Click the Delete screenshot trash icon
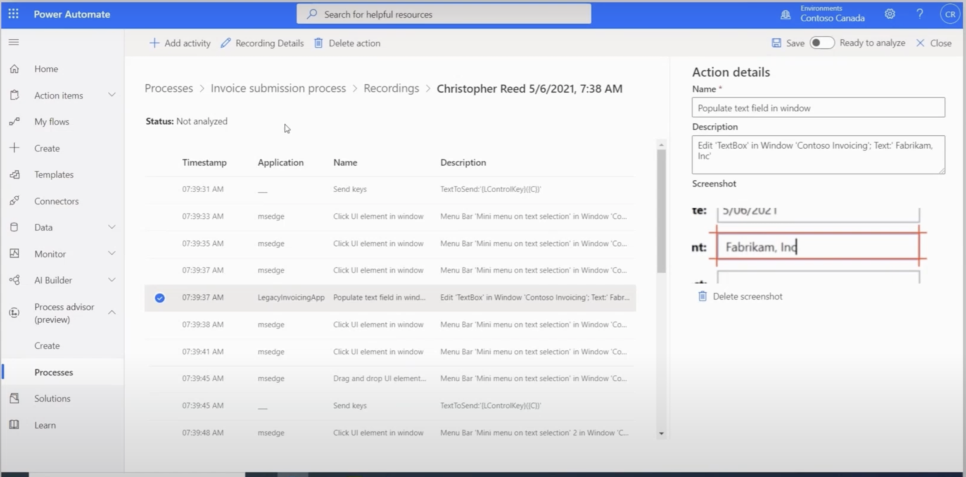The image size is (966, 477). pos(702,296)
